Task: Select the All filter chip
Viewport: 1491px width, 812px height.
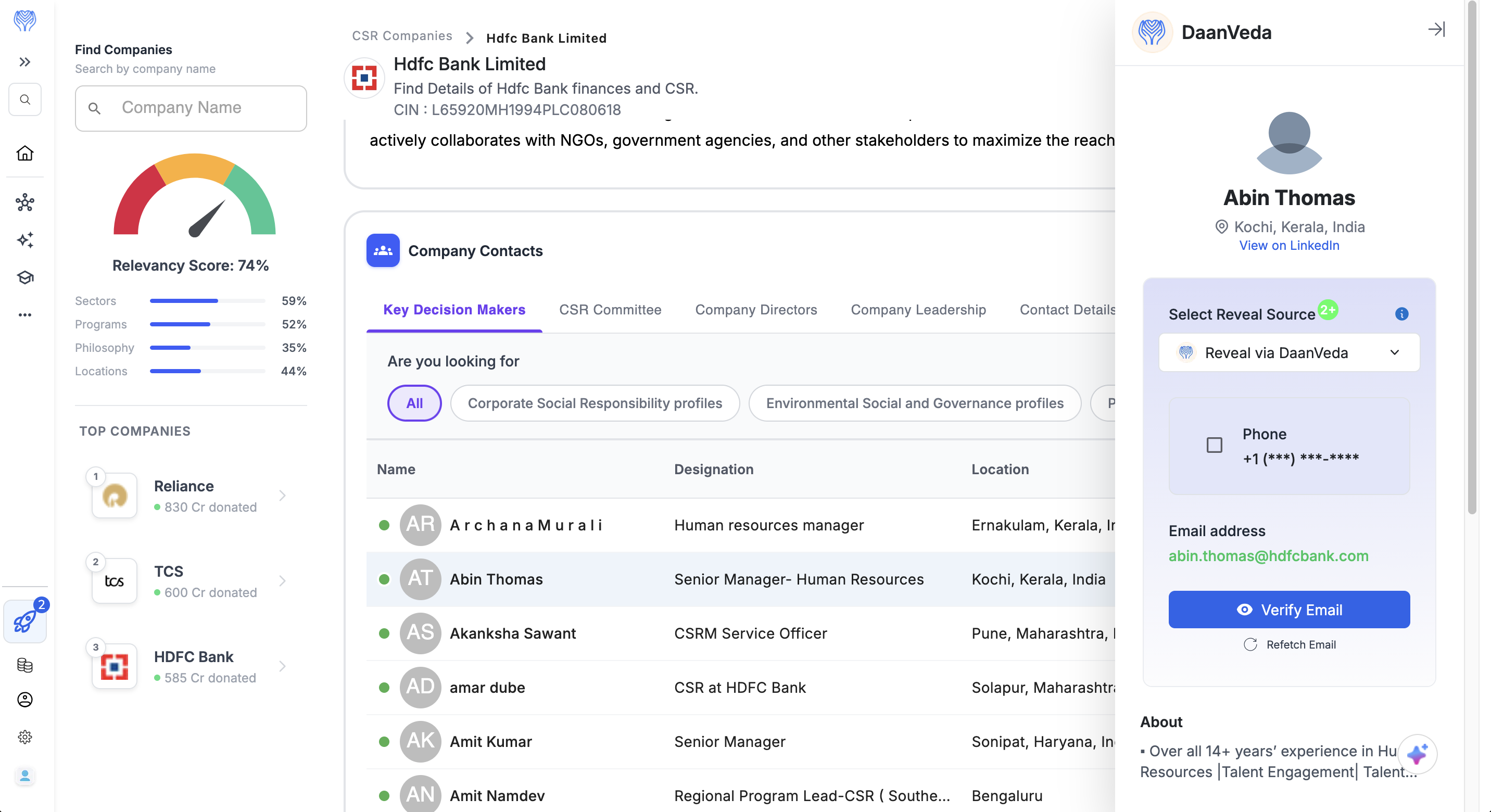Action: (414, 403)
